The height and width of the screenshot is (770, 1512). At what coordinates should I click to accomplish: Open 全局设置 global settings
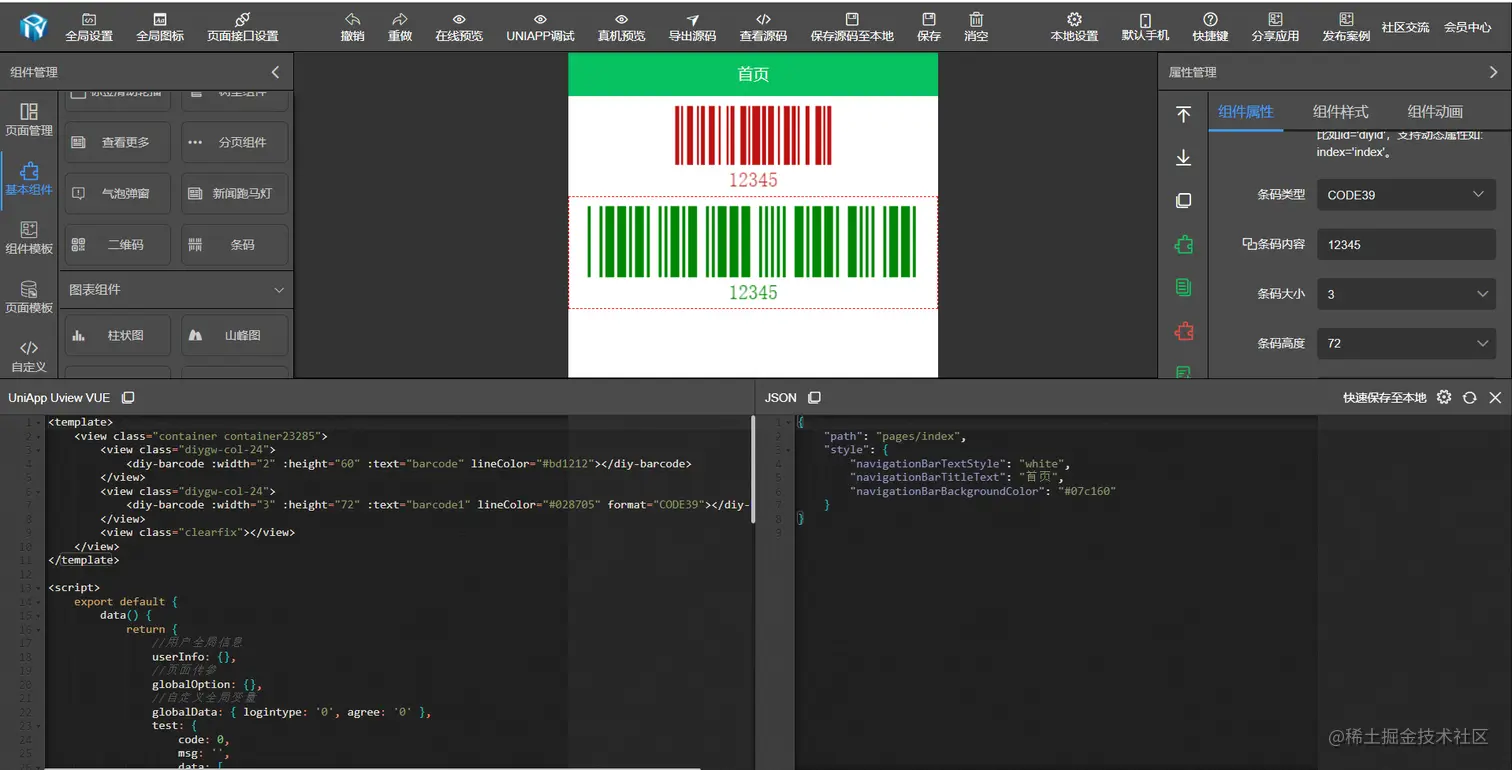(89, 27)
